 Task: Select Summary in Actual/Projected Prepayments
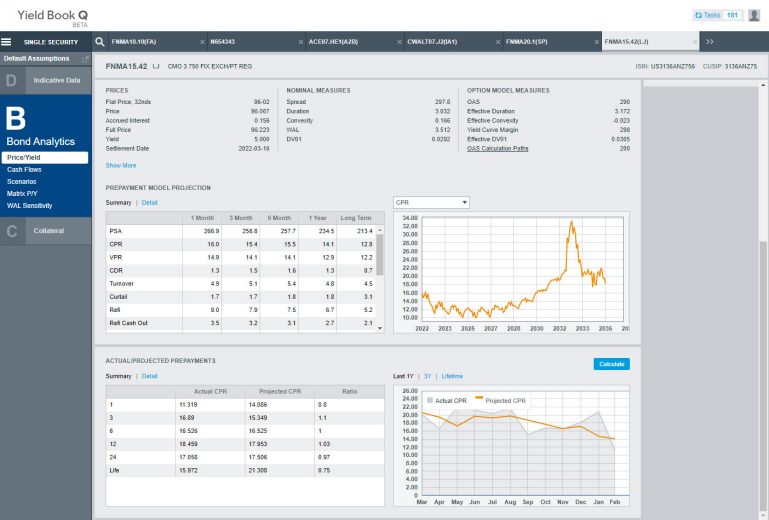pos(118,376)
